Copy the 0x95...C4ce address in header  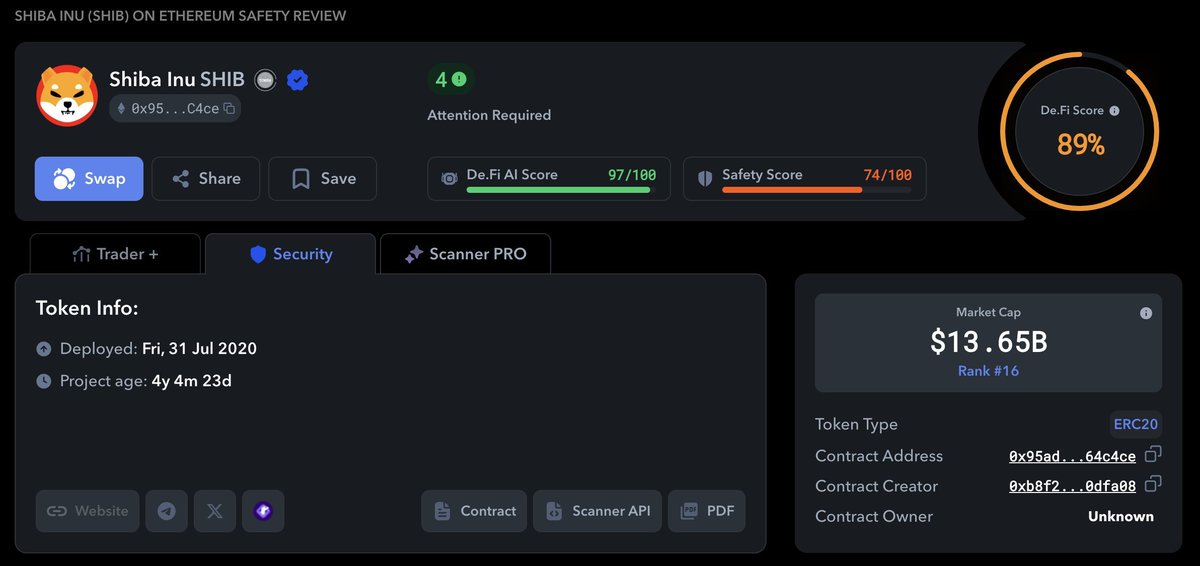tap(229, 108)
